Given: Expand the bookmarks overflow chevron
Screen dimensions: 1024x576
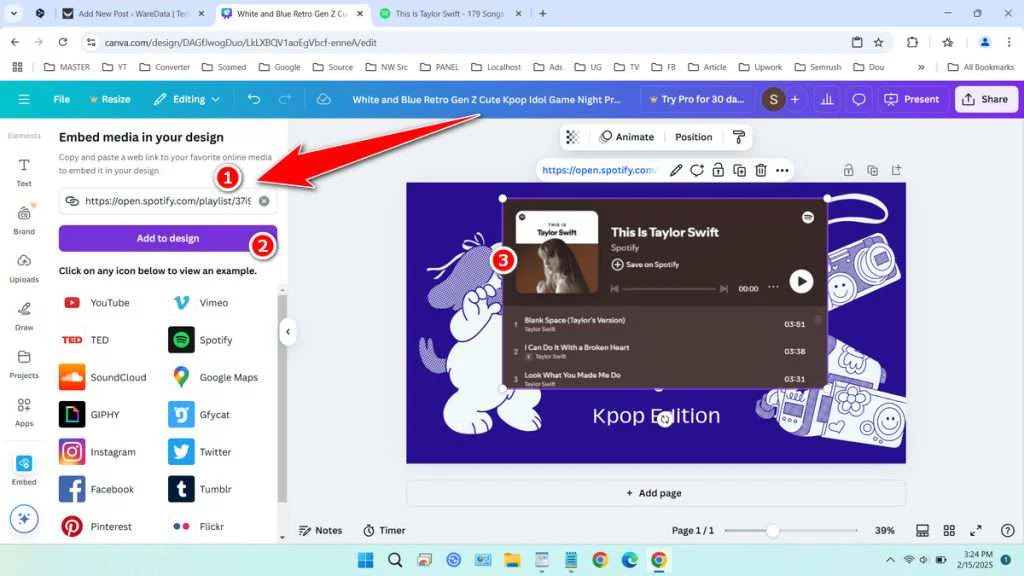Looking at the screenshot, I should click(x=922, y=67).
